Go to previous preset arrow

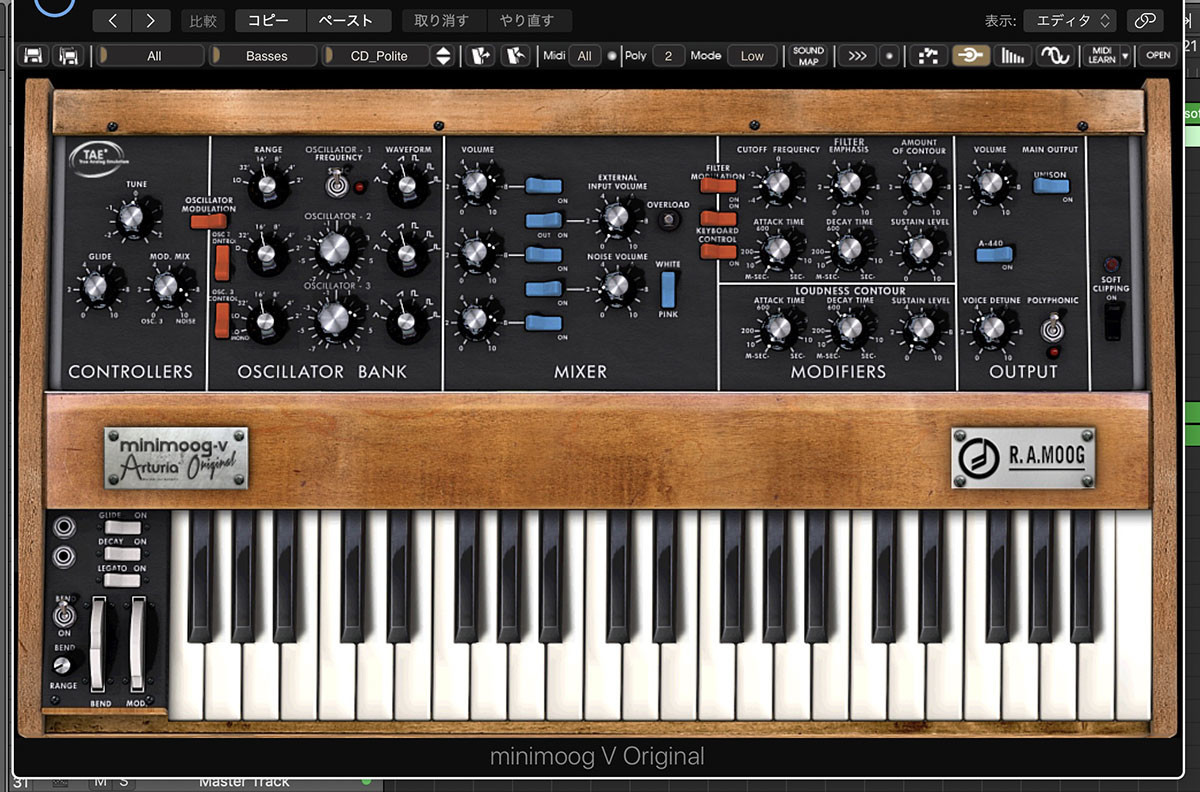coord(113,20)
